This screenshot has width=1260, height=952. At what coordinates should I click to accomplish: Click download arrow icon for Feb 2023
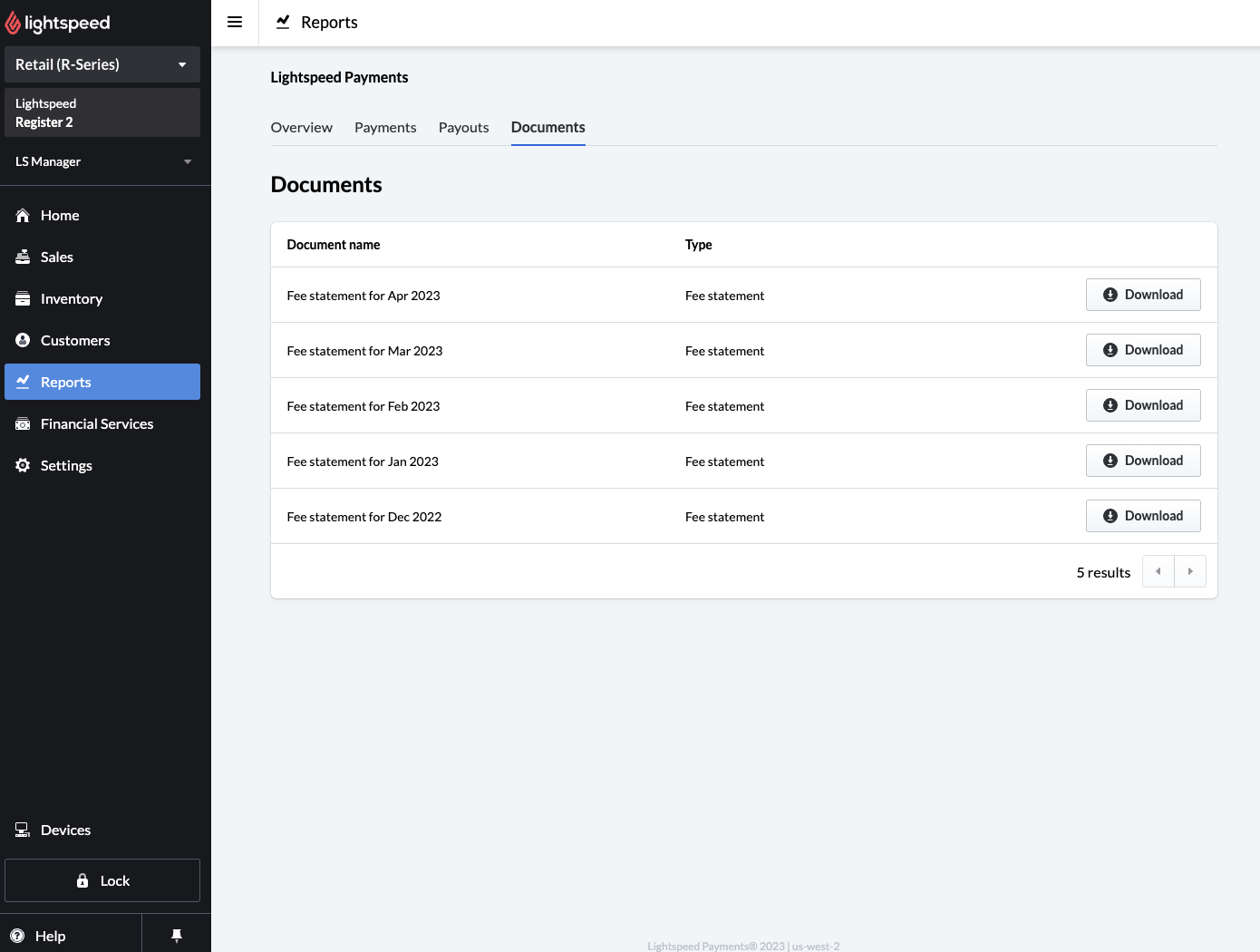click(1110, 405)
